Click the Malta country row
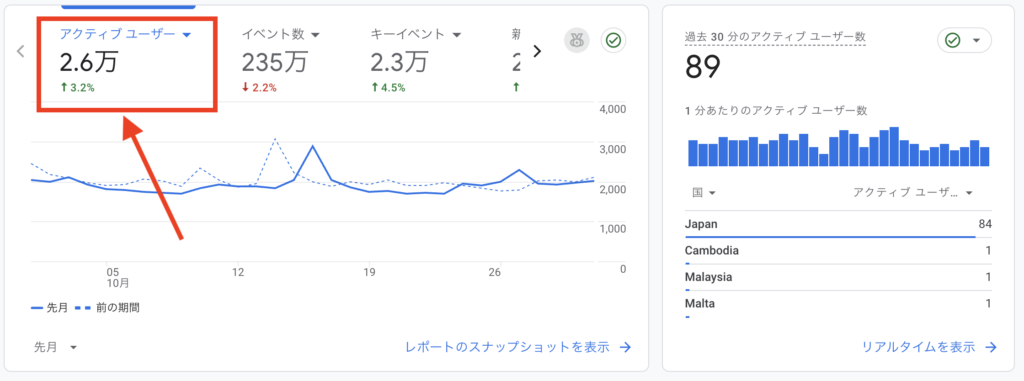Screen dimensions: 1024x381 tap(839, 305)
